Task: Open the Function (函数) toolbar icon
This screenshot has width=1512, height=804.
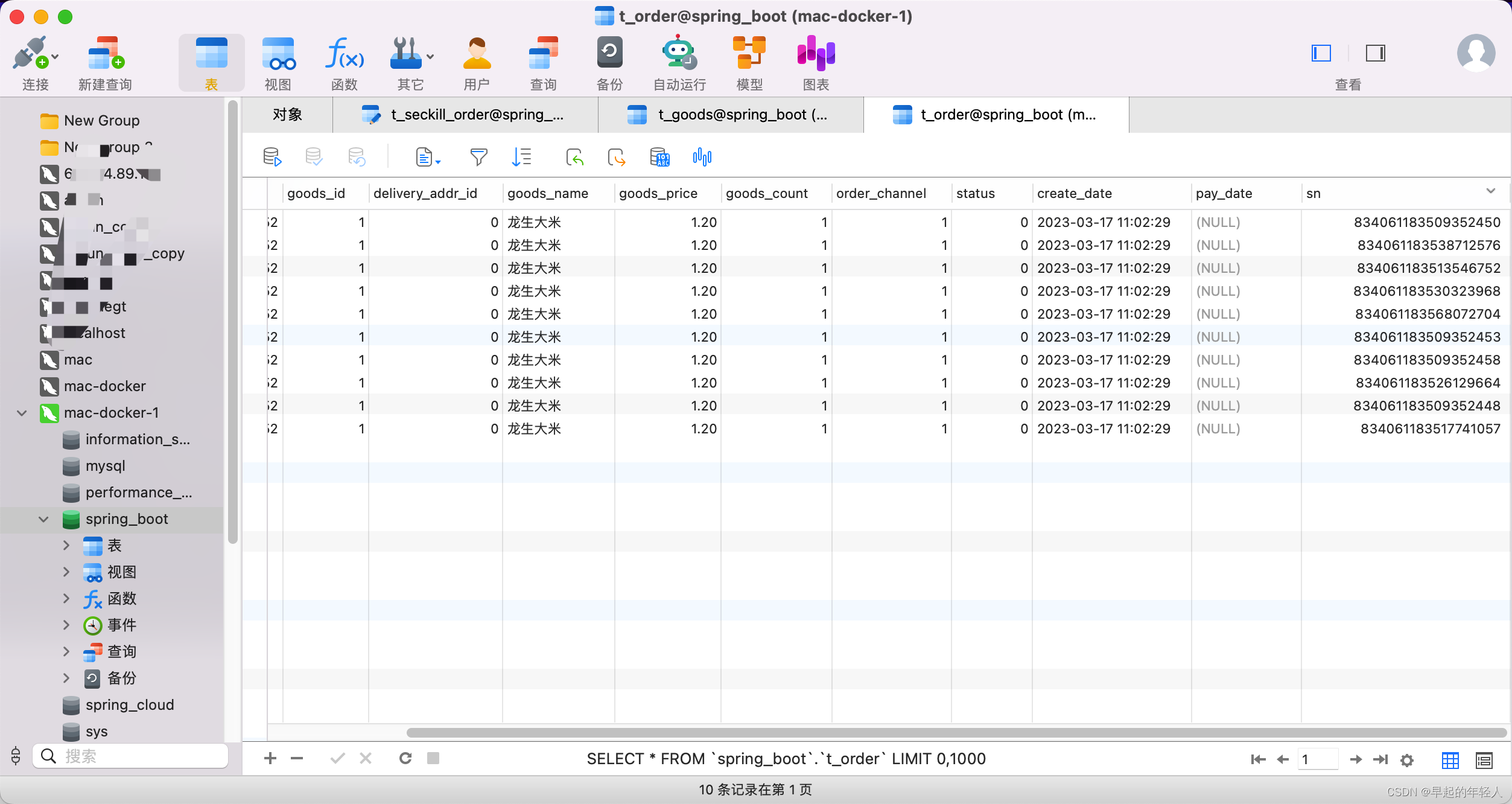Action: [x=345, y=63]
